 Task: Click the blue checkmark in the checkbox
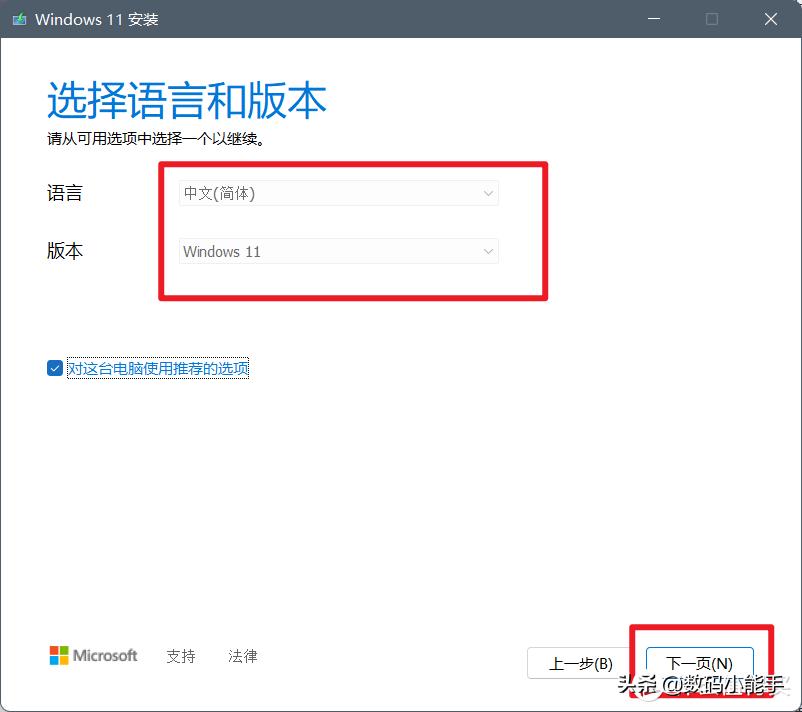(55, 368)
